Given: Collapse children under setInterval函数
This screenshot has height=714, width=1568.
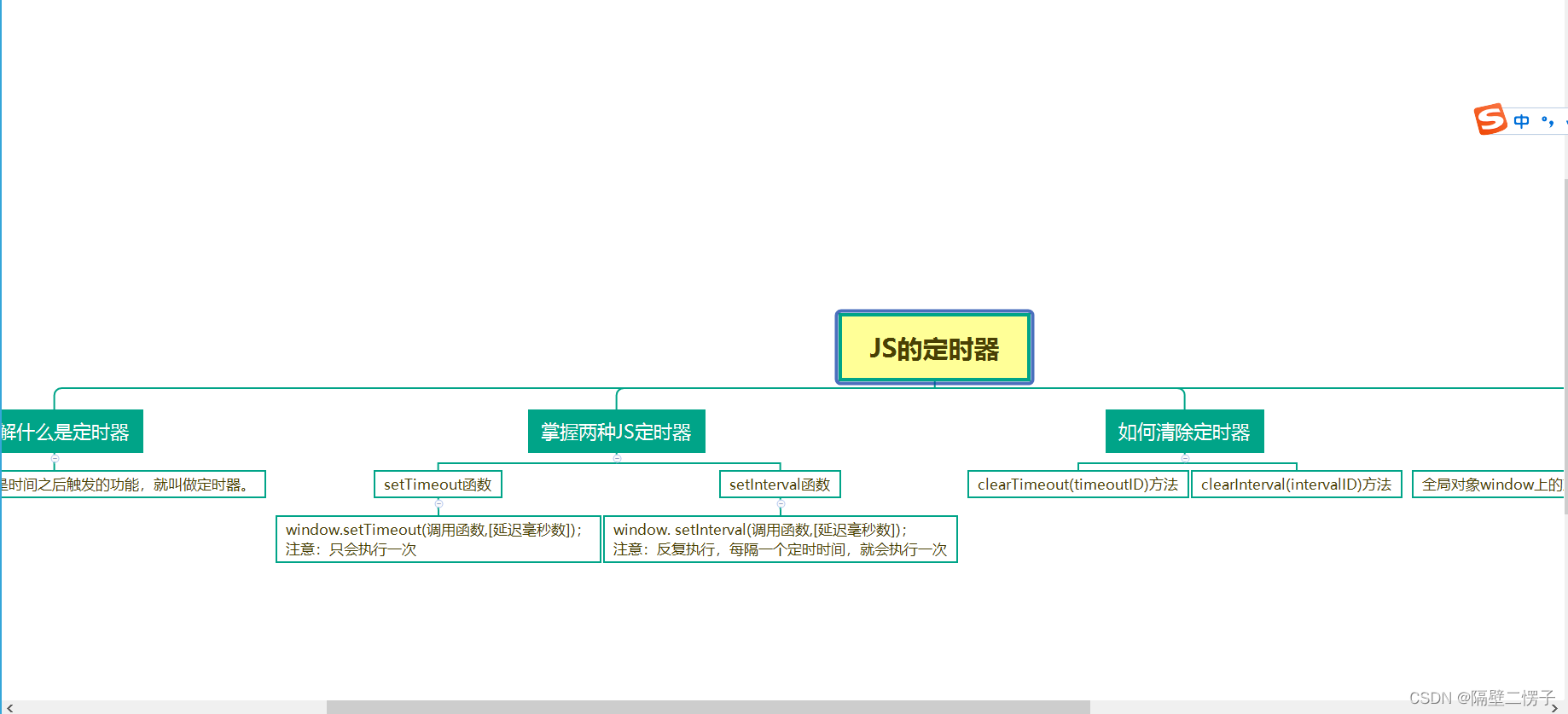Looking at the screenshot, I should point(781,503).
